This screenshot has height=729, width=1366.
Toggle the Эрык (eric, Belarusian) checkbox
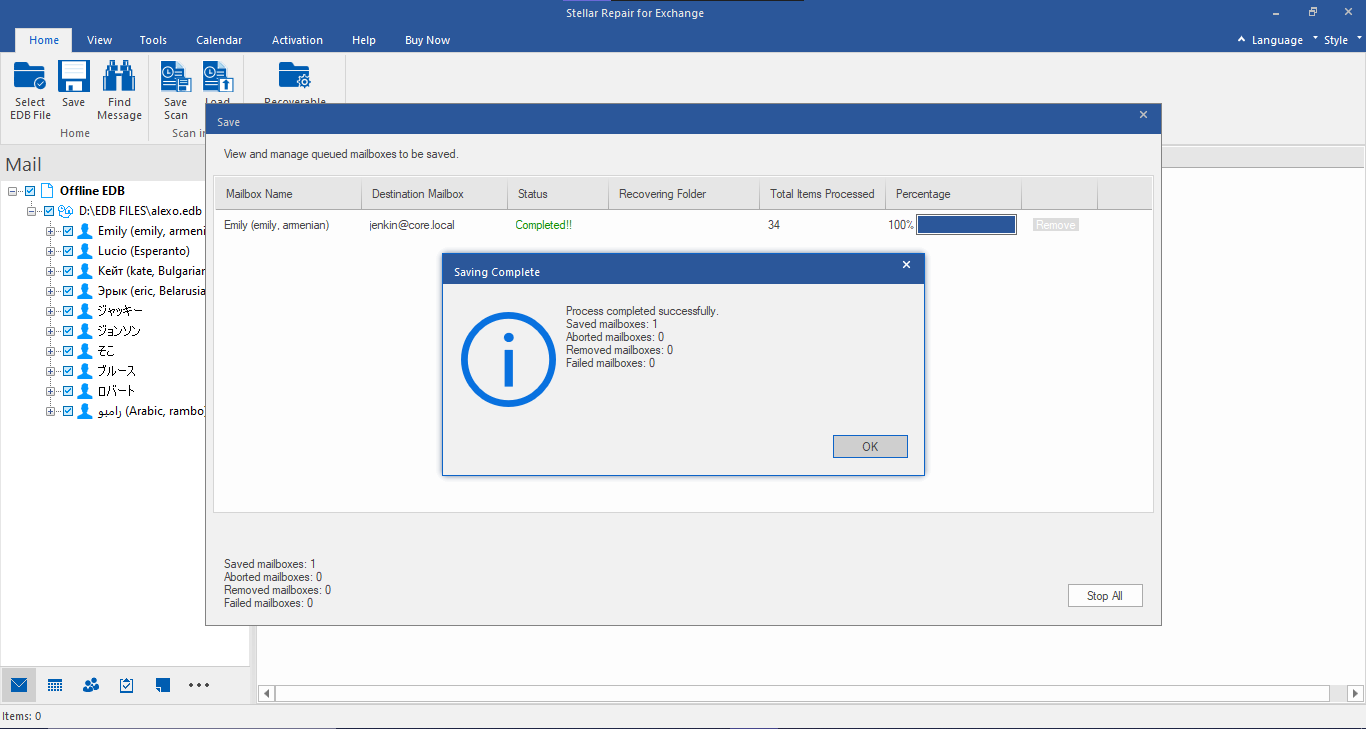(68, 291)
